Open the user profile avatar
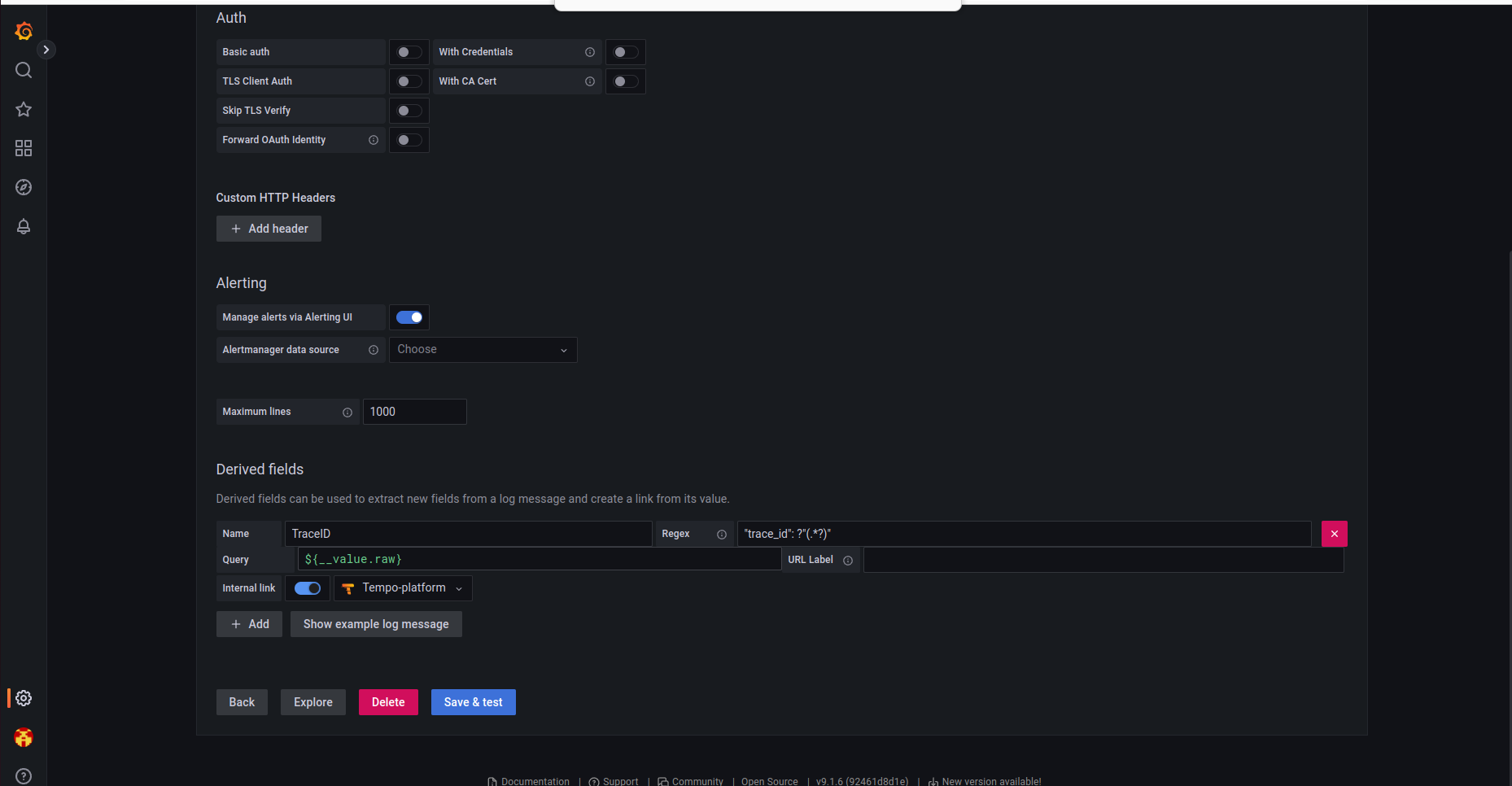The image size is (1512, 786). 24,737
